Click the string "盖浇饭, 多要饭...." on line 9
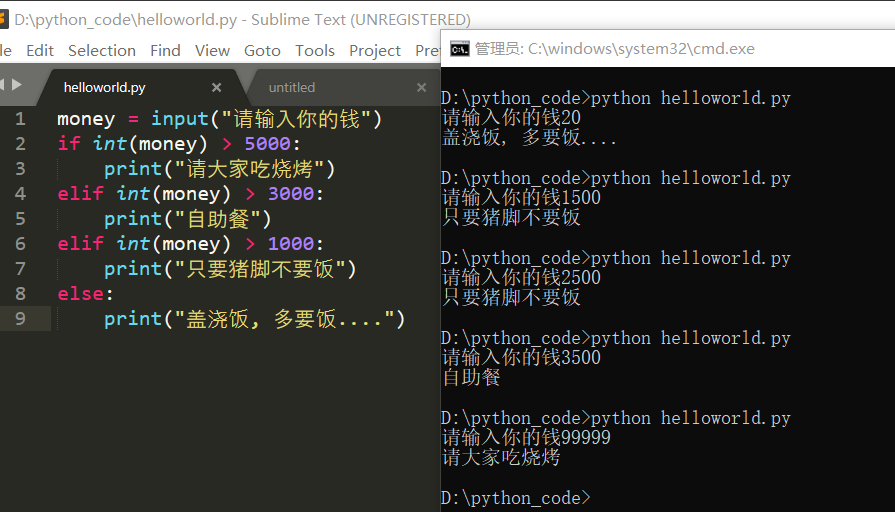 [x=285, y=319]
